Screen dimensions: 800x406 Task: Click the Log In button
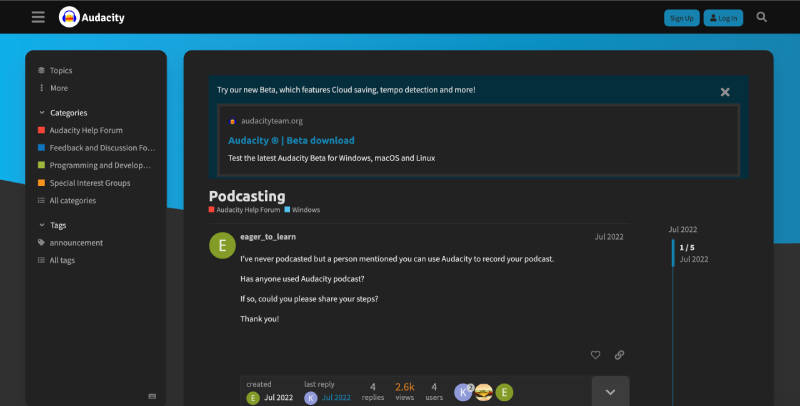pos(723,18)
